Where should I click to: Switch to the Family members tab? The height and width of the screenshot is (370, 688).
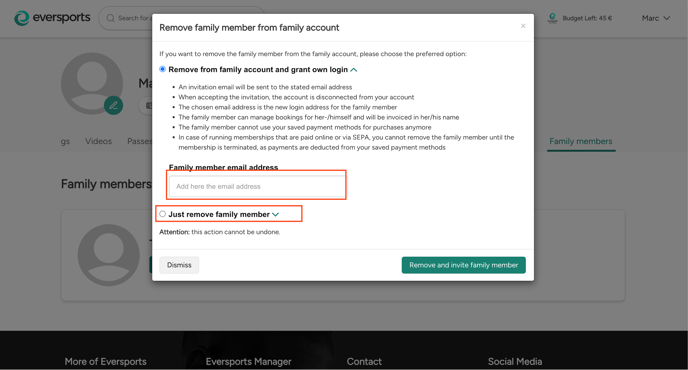point(580,141)
